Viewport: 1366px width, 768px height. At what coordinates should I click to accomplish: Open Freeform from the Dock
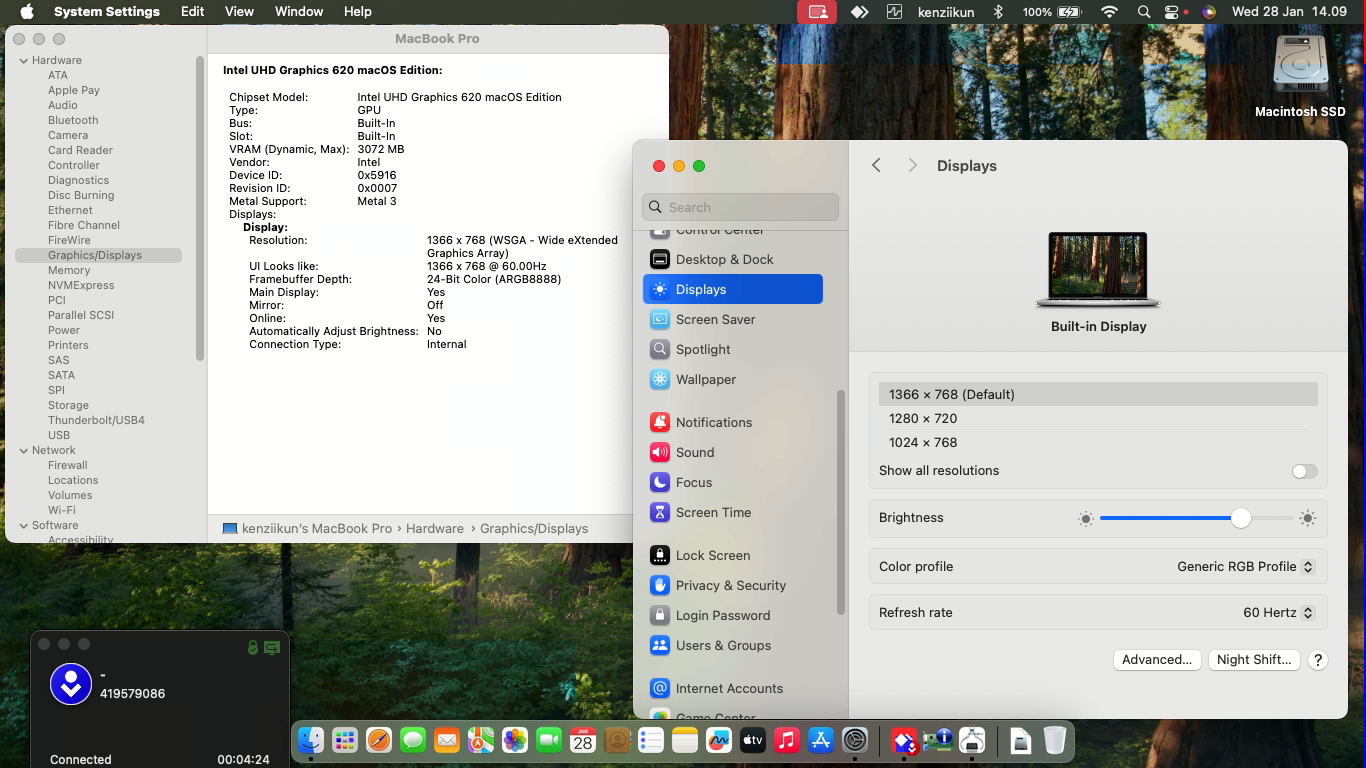click(x=719, y=741)
